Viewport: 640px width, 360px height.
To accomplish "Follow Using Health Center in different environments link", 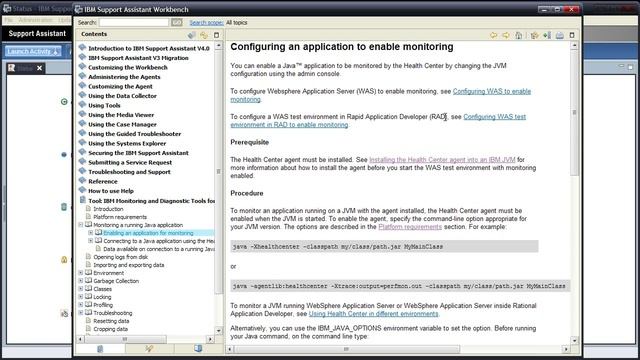I will click(x=373, y=314).
